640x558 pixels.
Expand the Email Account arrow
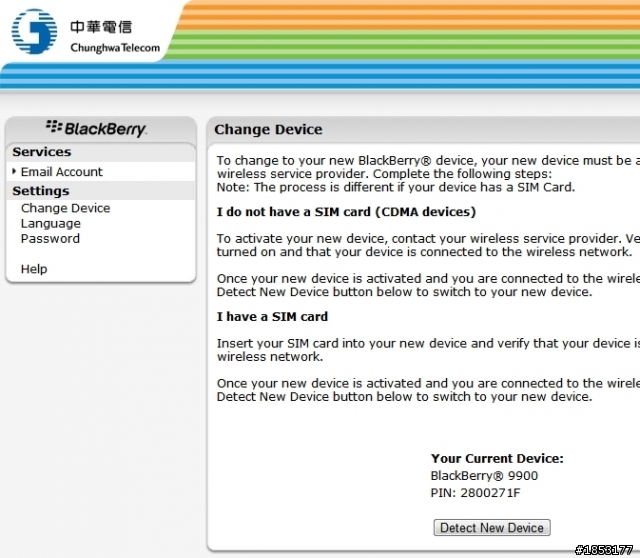click(x=14, y=171)
